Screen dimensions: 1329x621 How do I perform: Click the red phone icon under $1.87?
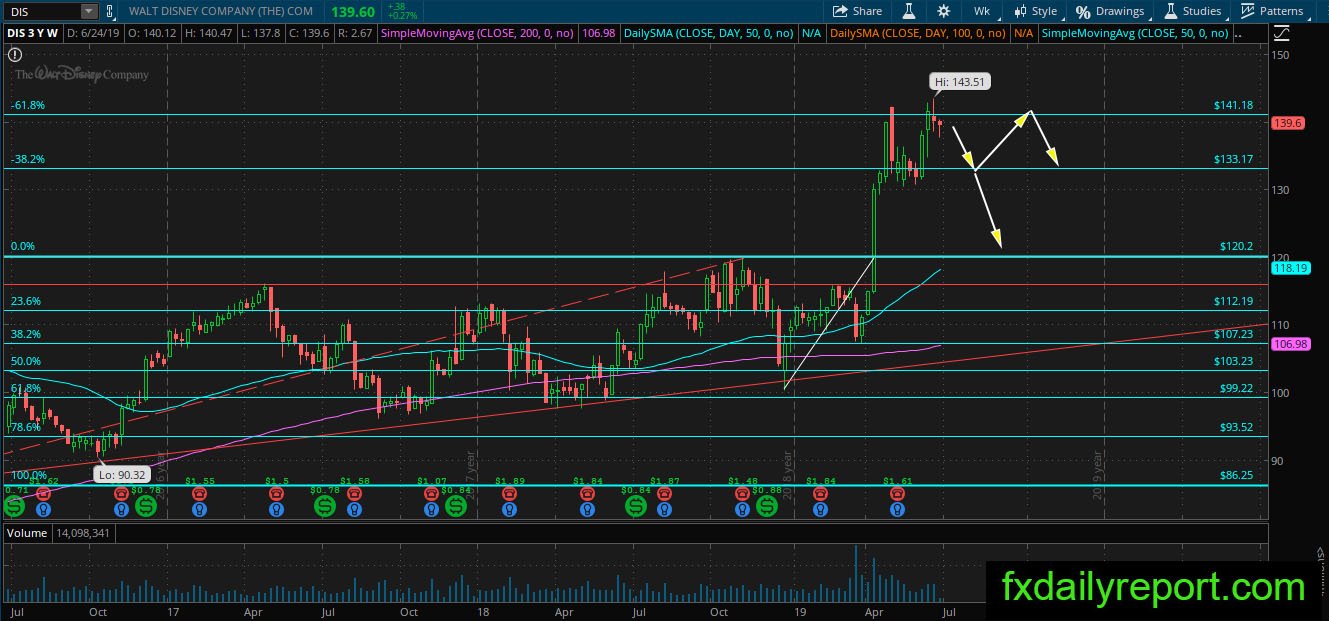tap(665, 493)
